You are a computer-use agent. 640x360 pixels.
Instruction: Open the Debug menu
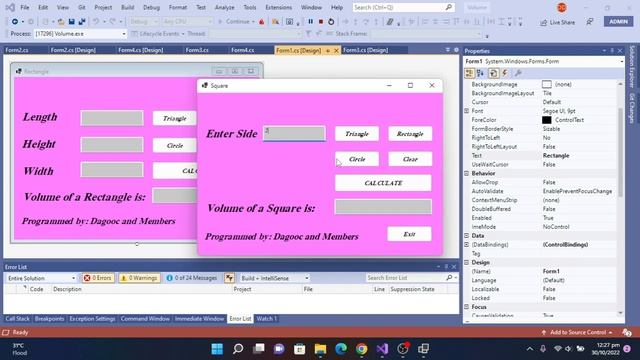151,7
